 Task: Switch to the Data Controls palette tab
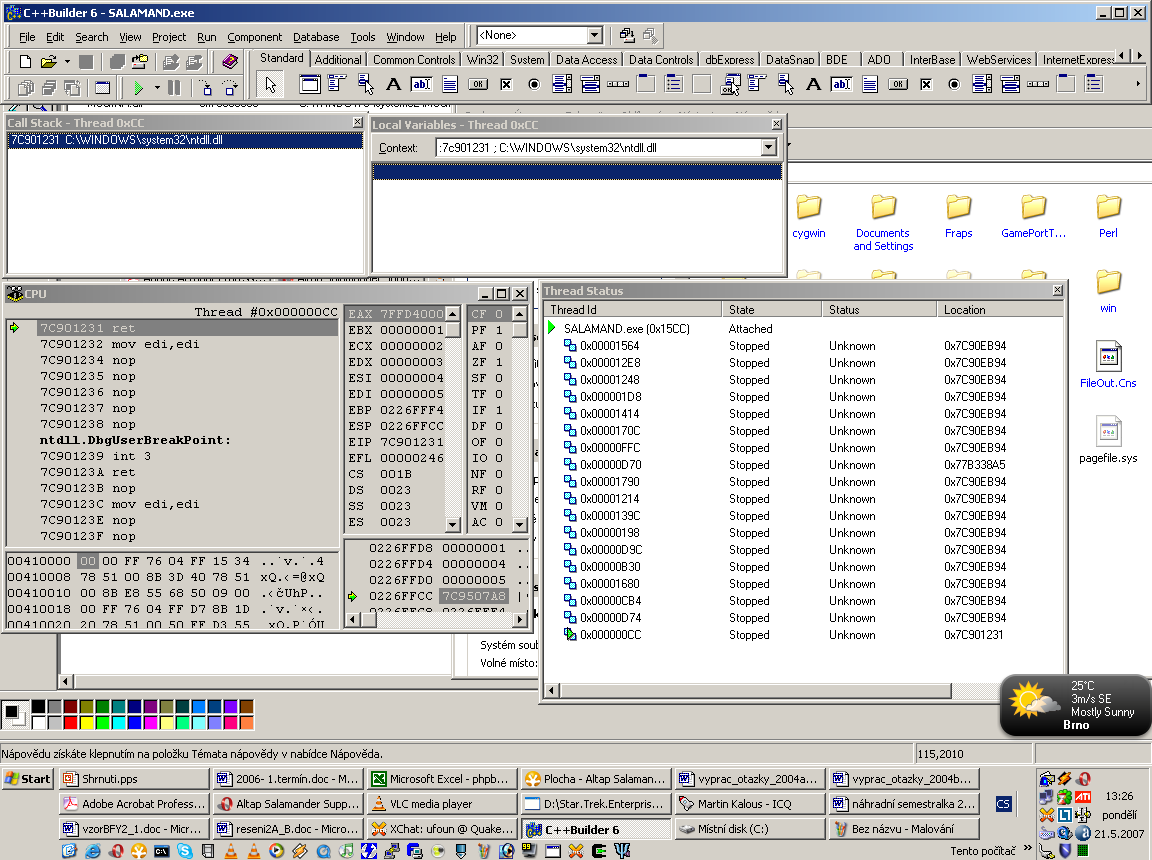[660, 59]
